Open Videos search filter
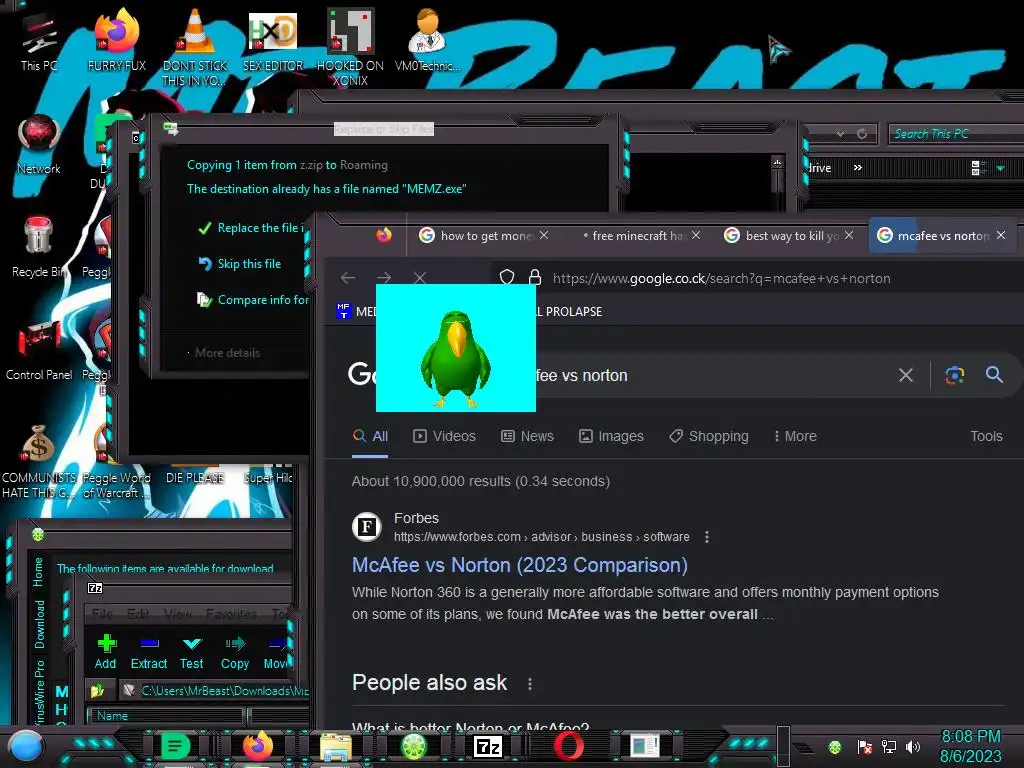This screenshot has width=1024, height=768. click(x=444, y=436)
